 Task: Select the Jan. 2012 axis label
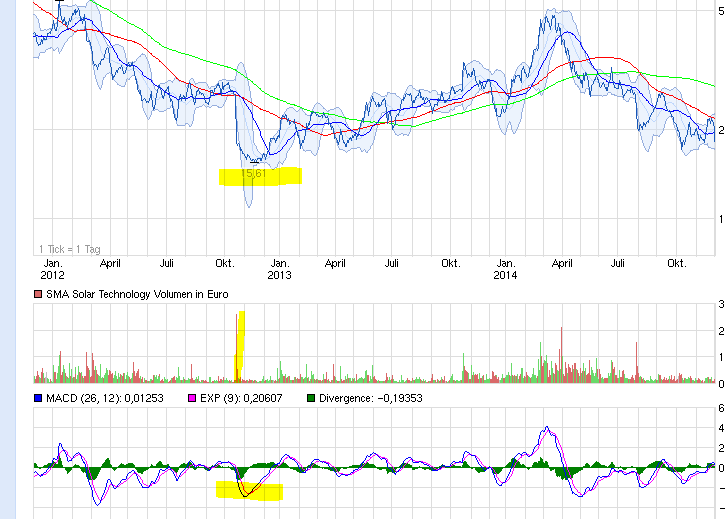[52, 268]
